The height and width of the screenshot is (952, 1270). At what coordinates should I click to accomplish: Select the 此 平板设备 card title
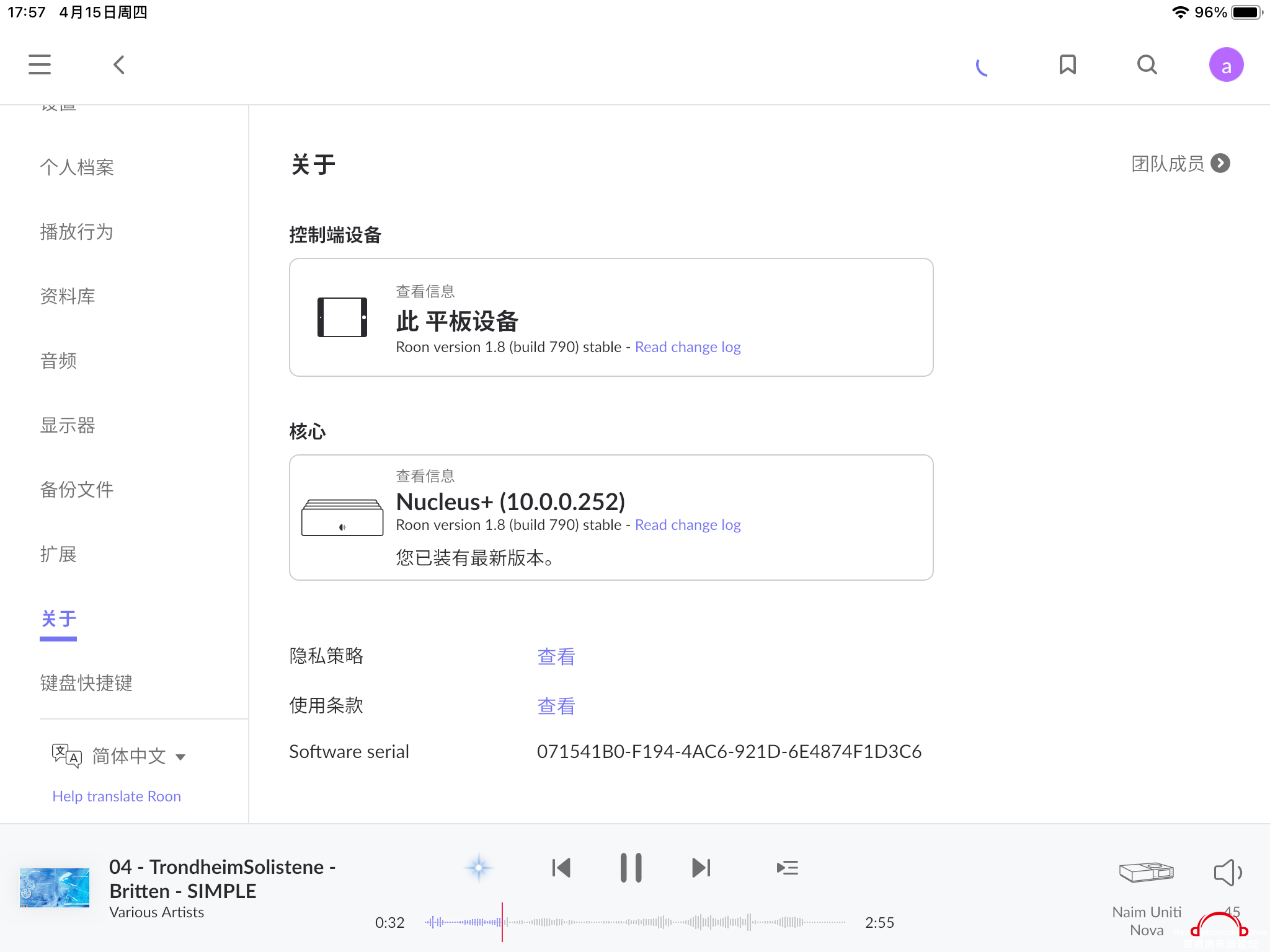point(457,321)
